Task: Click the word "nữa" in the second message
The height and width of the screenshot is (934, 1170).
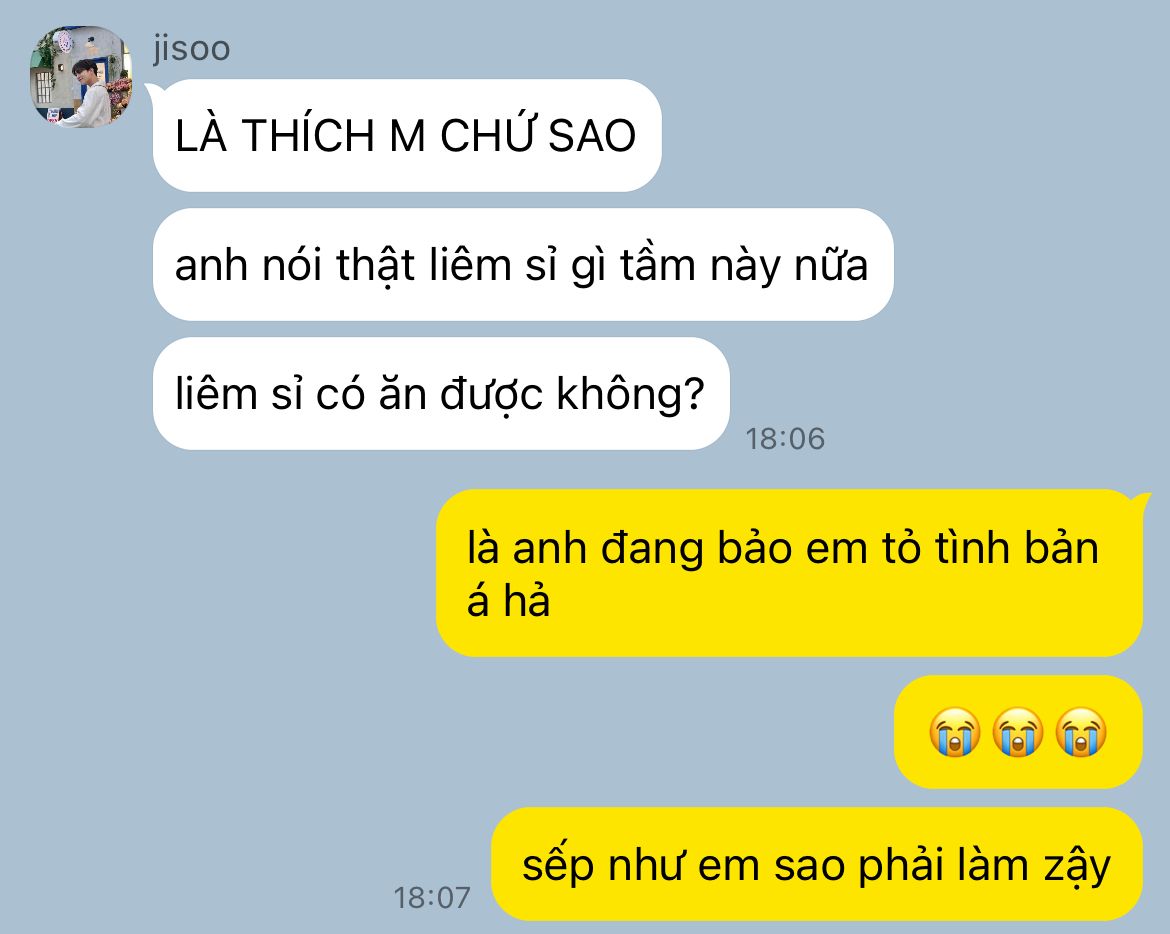Action: click(x=830, y=266)
